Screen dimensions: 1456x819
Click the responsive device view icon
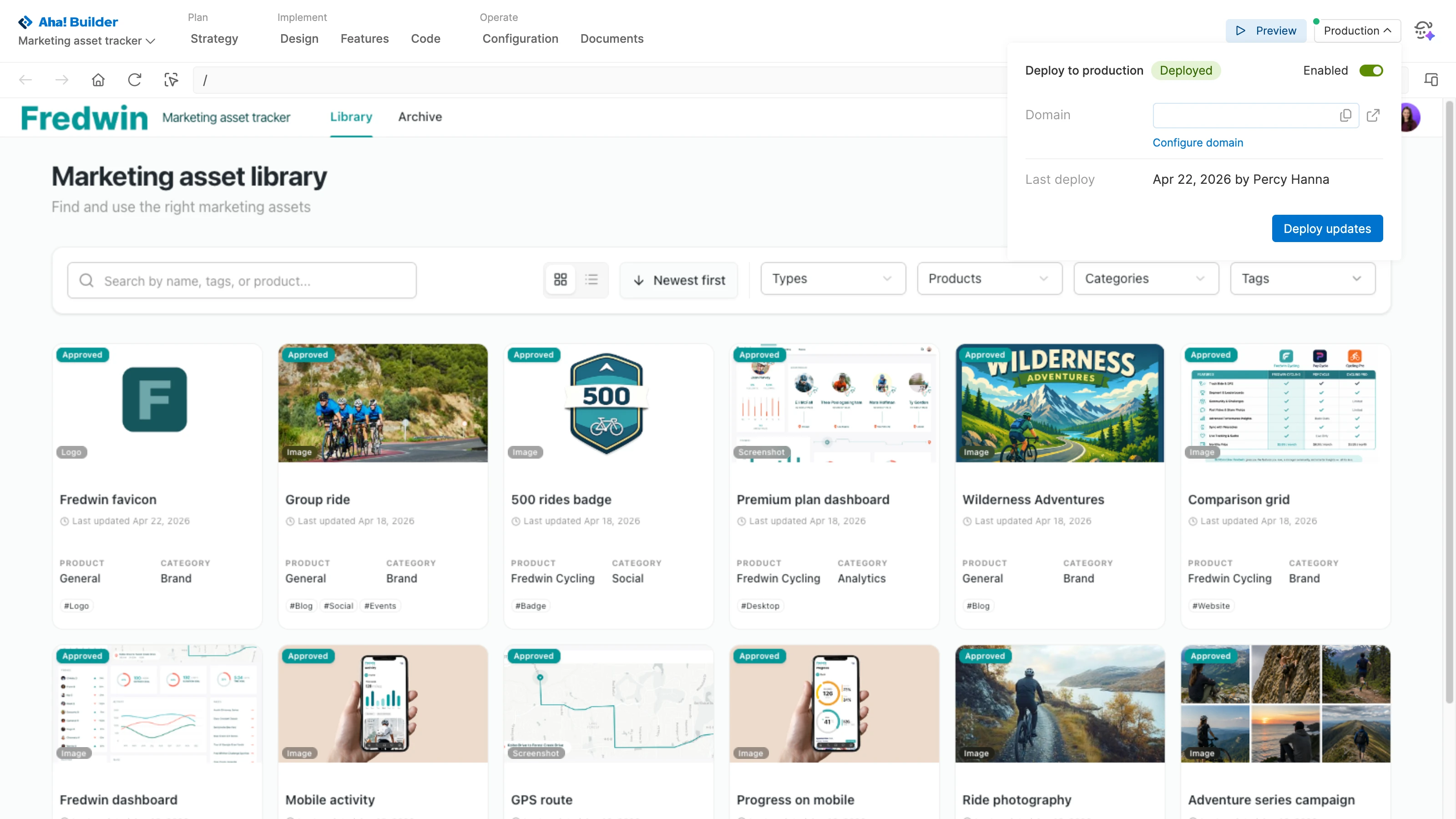(x=1431, y=80)
